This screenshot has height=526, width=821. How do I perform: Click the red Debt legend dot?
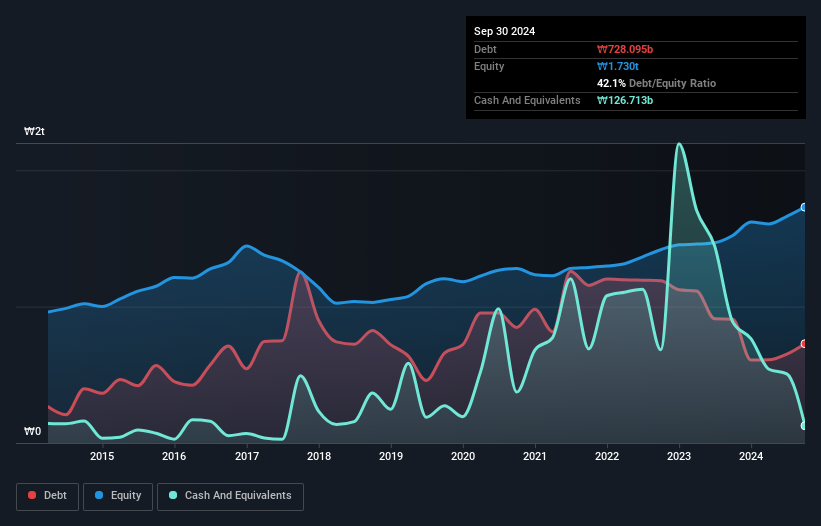click(x=32, y=495)
